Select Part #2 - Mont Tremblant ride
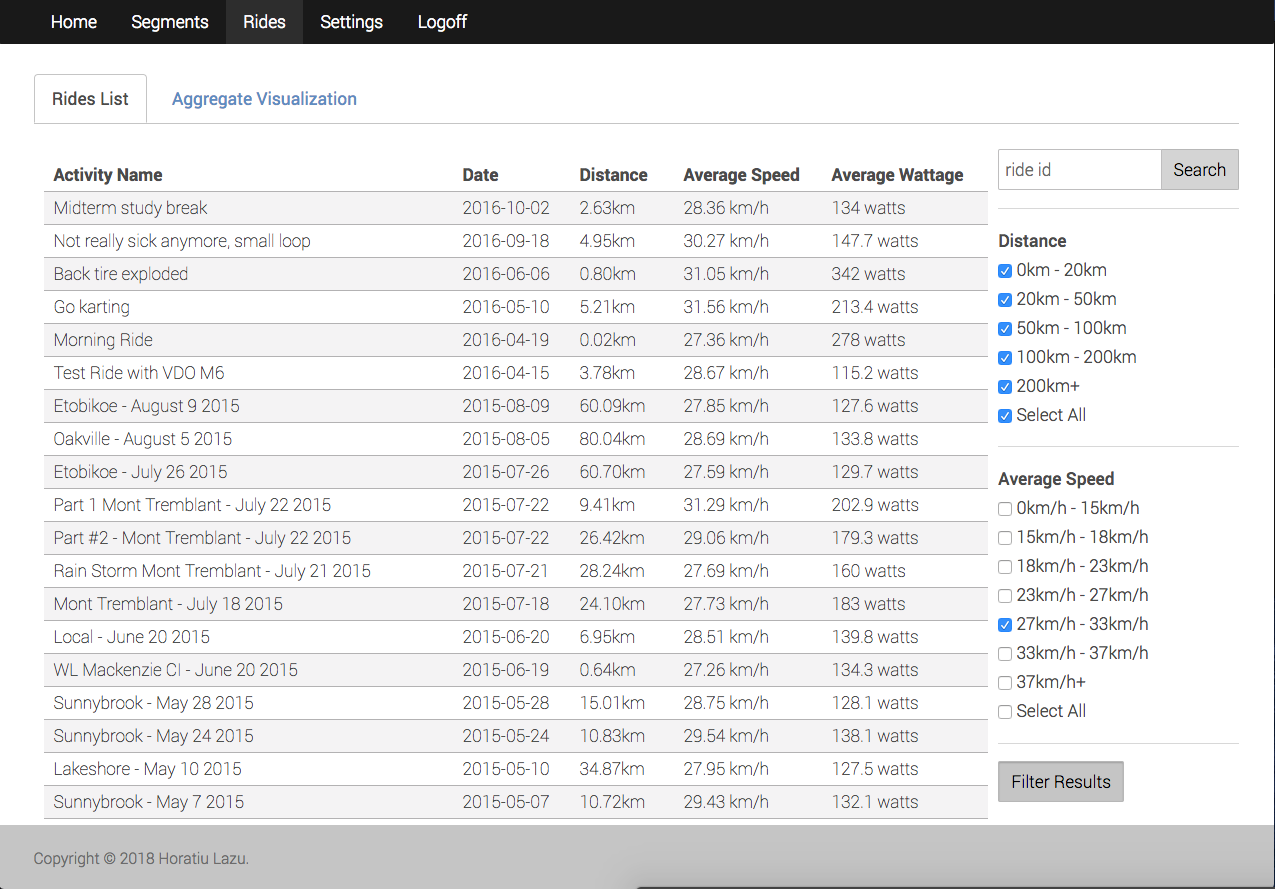1275x889 pixels. click(516, 538)
